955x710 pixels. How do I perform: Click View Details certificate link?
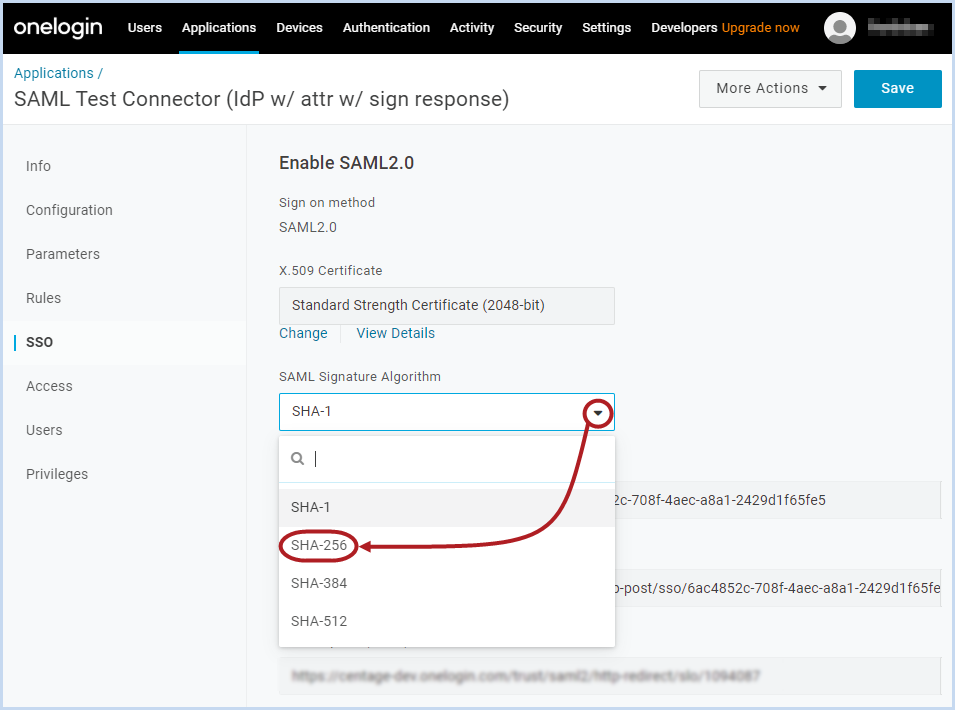tap(395, 333)
